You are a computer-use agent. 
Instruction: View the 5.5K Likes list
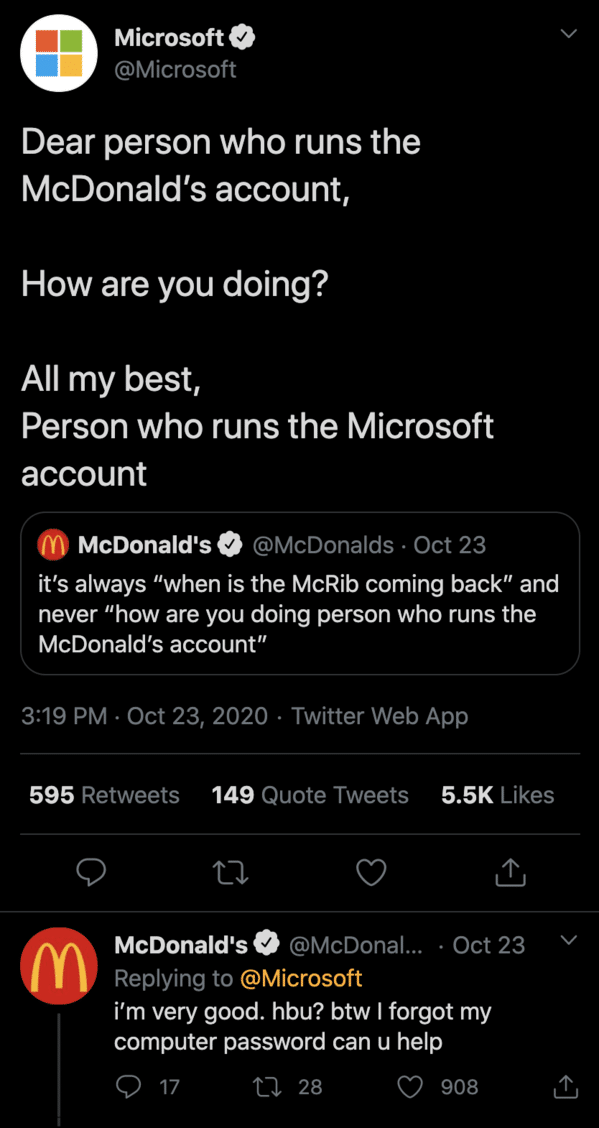[x=498, y=795]
